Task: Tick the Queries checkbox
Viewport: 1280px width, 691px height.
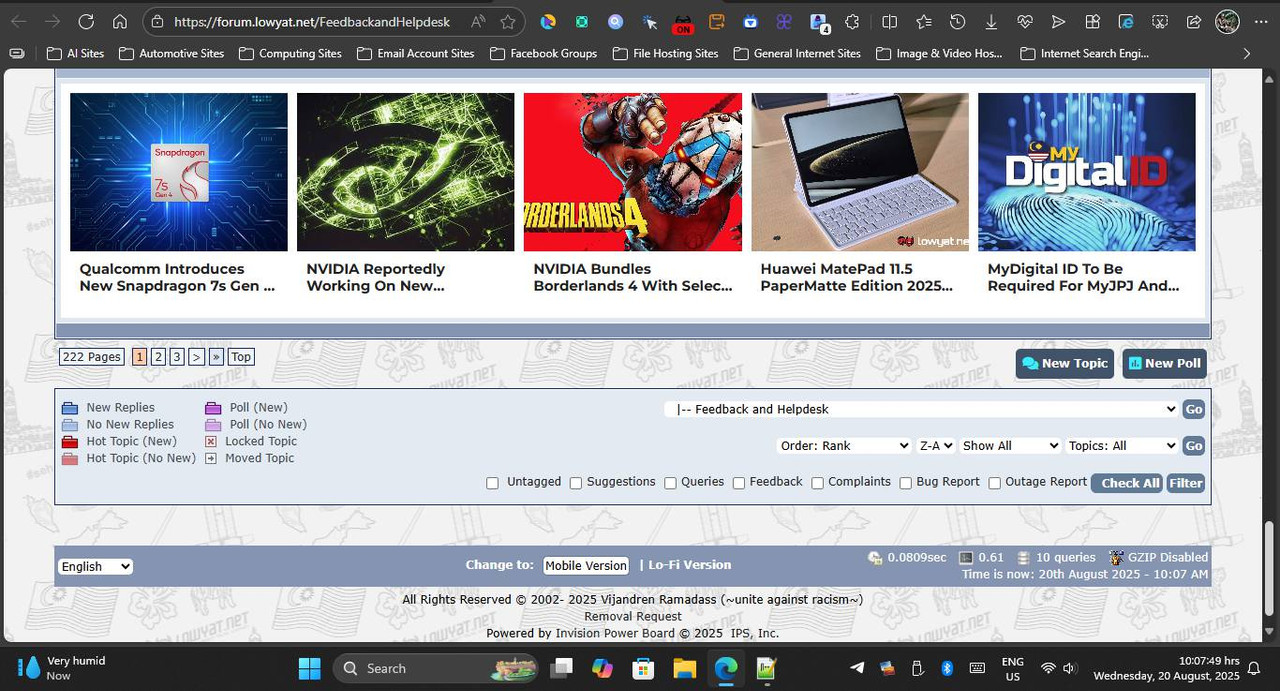Action: click(x=670, y=483)
